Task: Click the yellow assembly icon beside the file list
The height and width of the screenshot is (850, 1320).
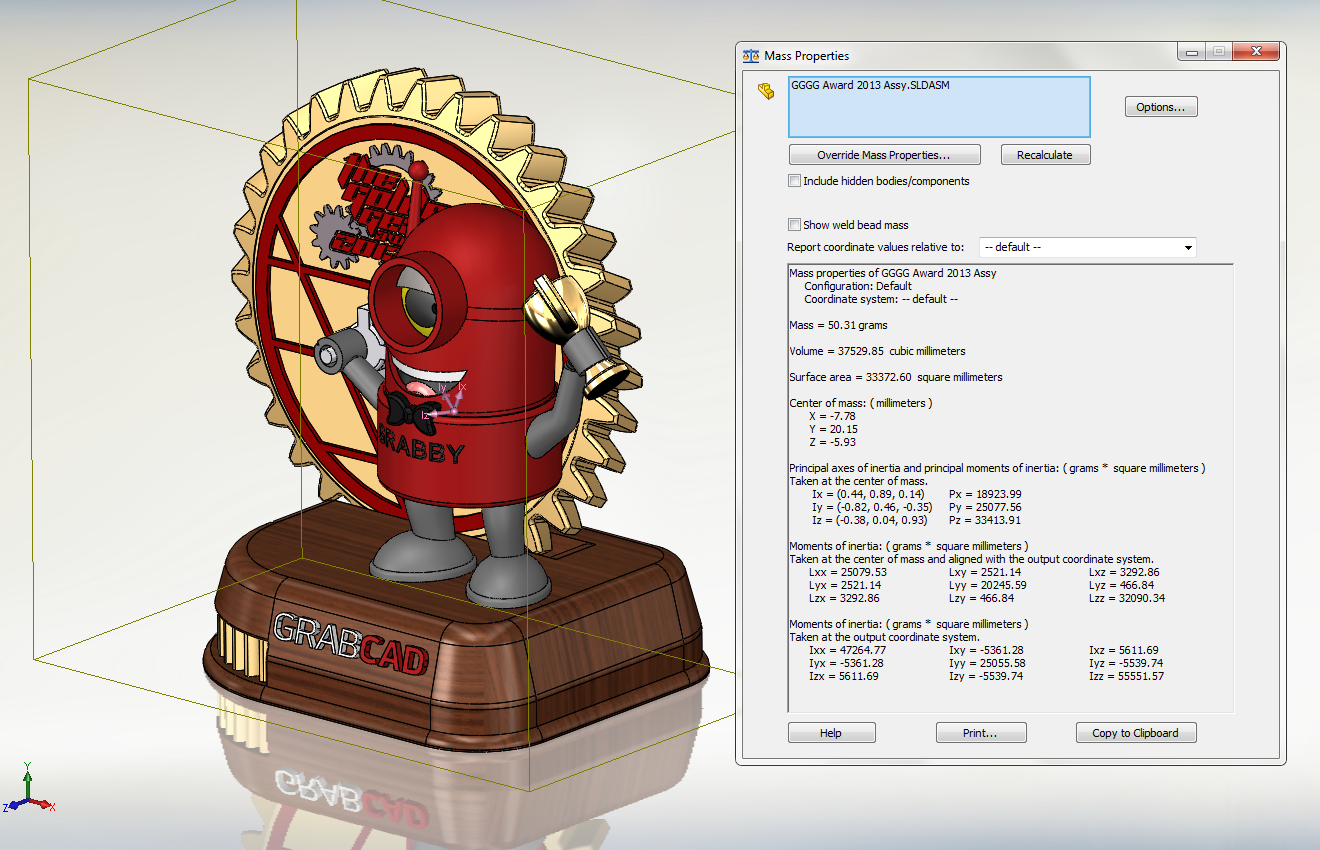Action: 766,91
